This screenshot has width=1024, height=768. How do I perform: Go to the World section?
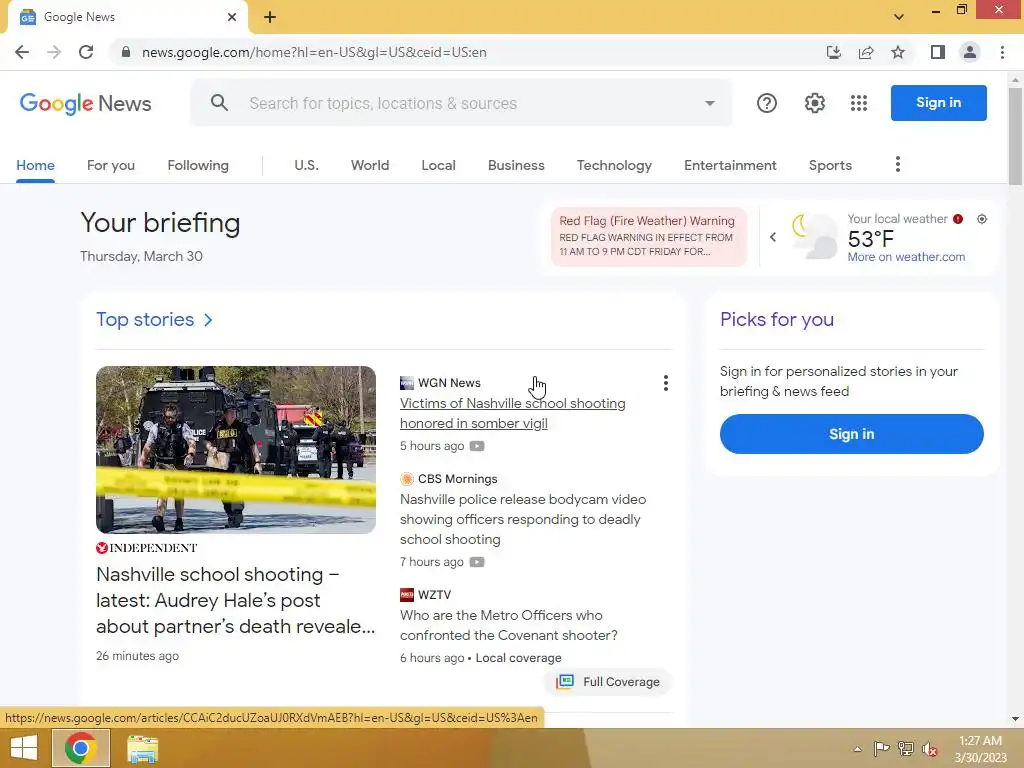click(370, 165)
